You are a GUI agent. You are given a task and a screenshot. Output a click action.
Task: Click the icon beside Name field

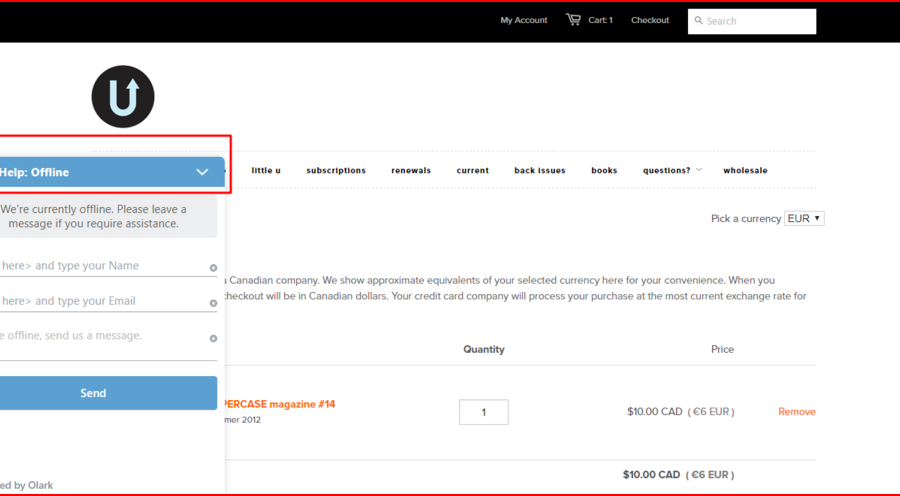coord(213,268)
